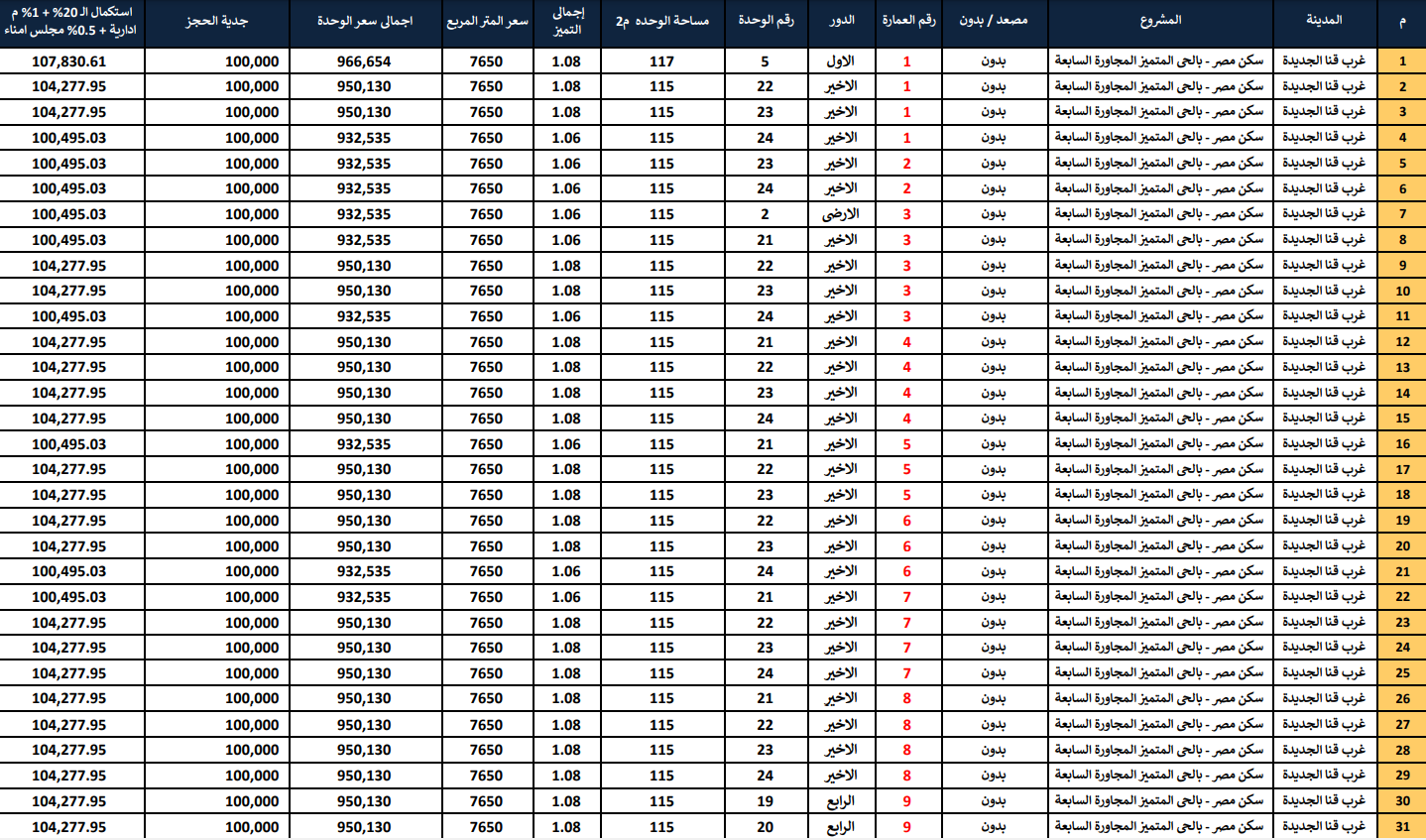
Task: Click floor الرابع in row 30
Action: [841, 801]
